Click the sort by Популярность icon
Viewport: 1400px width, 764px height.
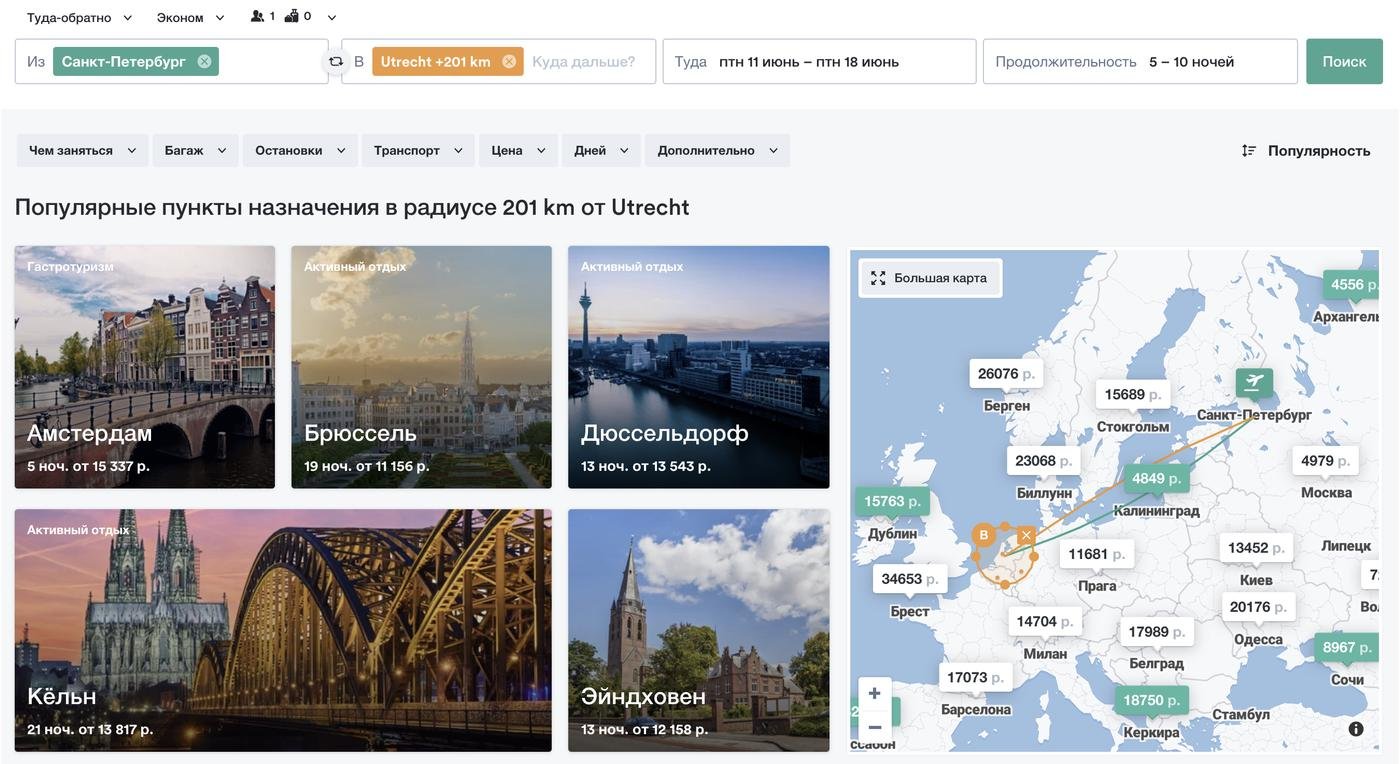coord(1249,151)
